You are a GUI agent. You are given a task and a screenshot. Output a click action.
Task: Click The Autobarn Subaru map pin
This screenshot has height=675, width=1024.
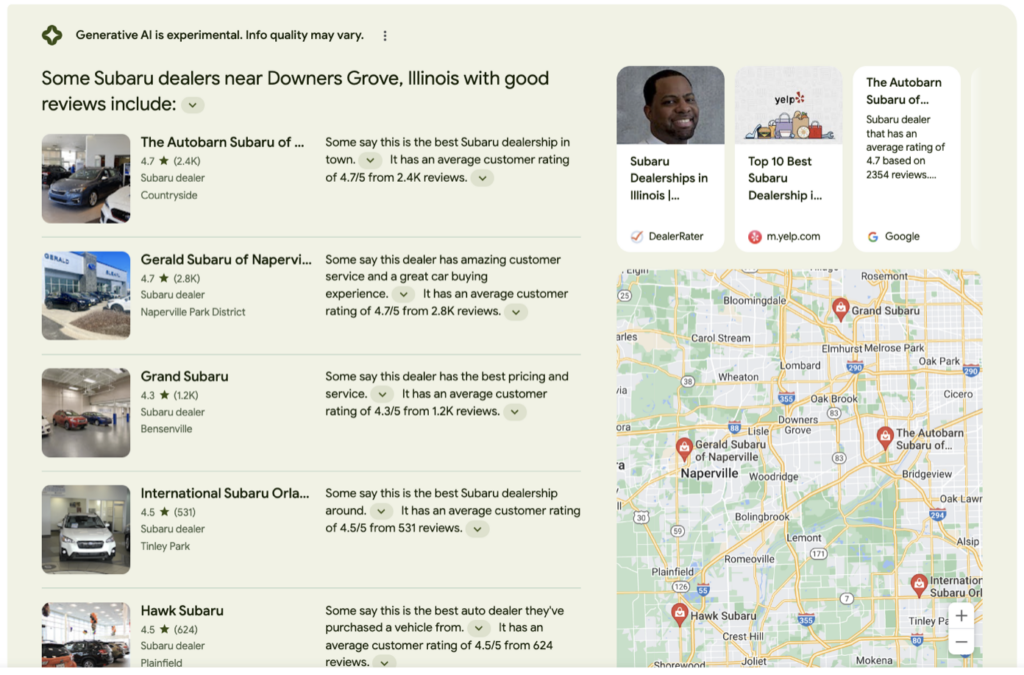coord(885,436)
